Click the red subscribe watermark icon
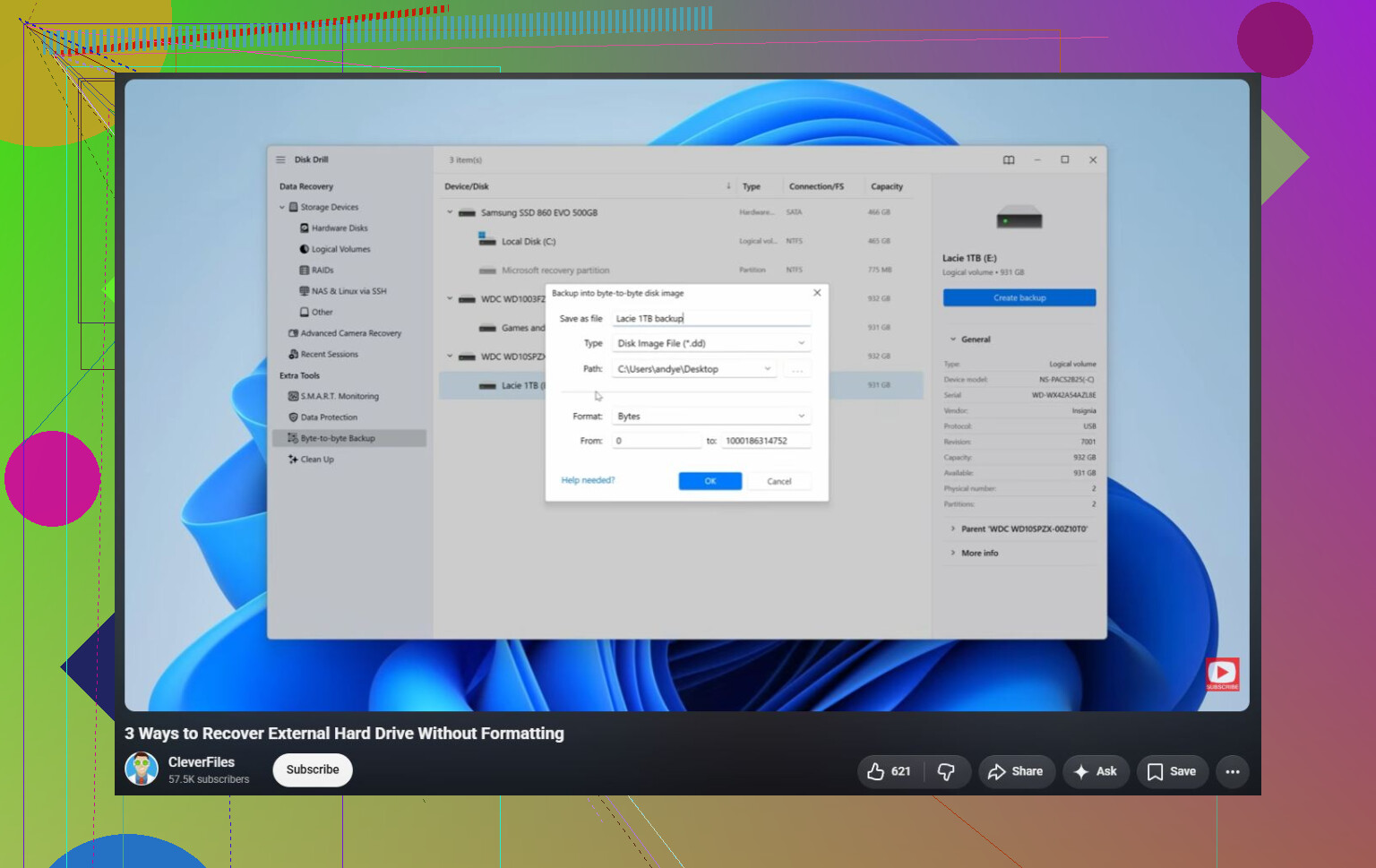 click(x=1222, y=674)
